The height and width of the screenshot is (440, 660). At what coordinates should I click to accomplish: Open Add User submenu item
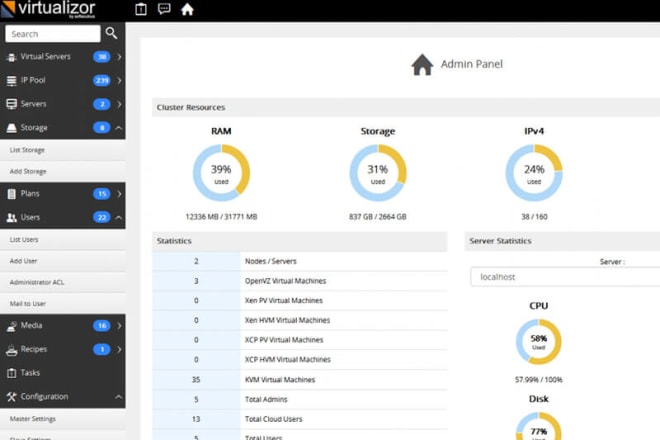tap(63, 261)
